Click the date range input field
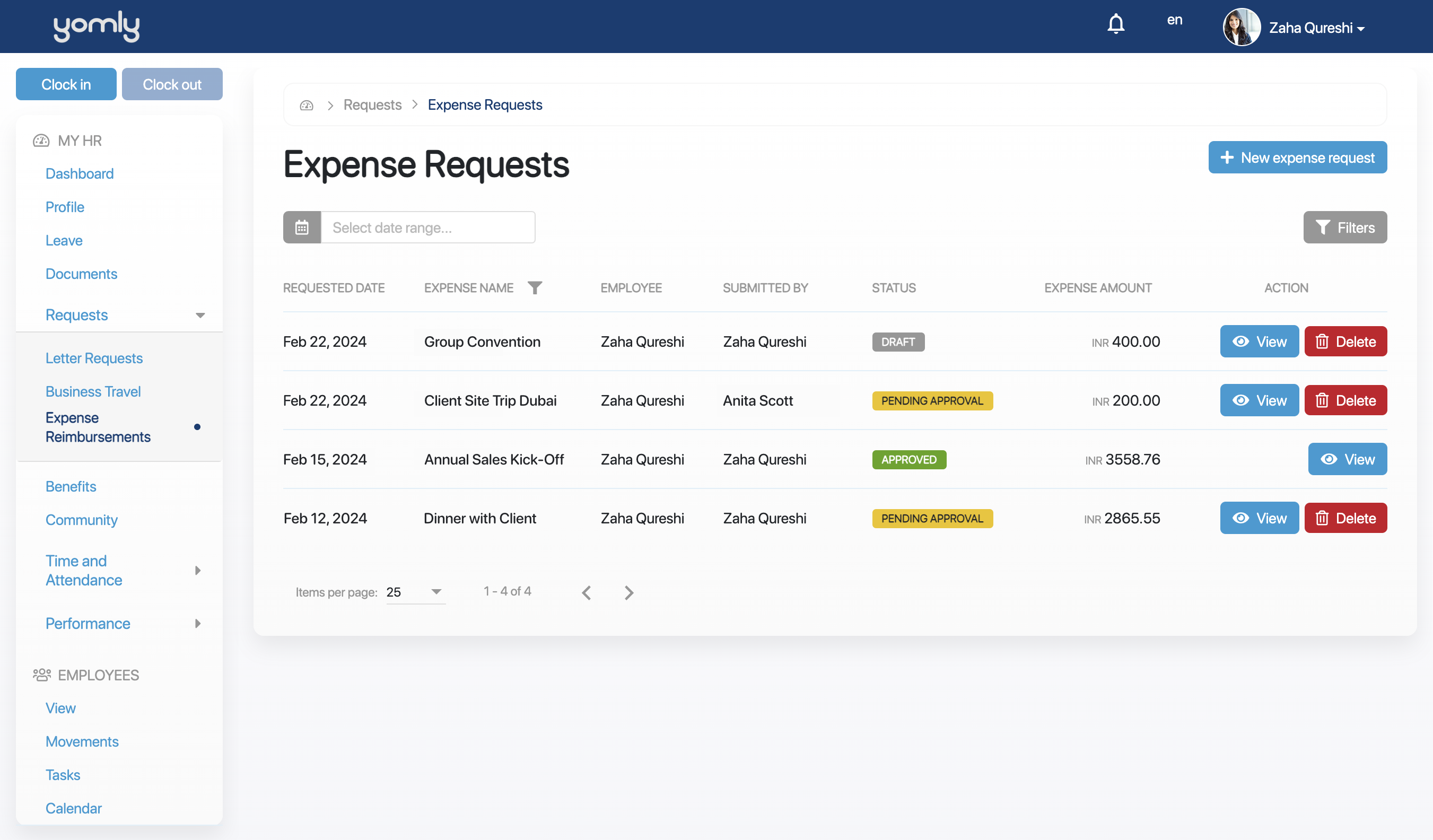1433x840 pixels. [427, 227]
